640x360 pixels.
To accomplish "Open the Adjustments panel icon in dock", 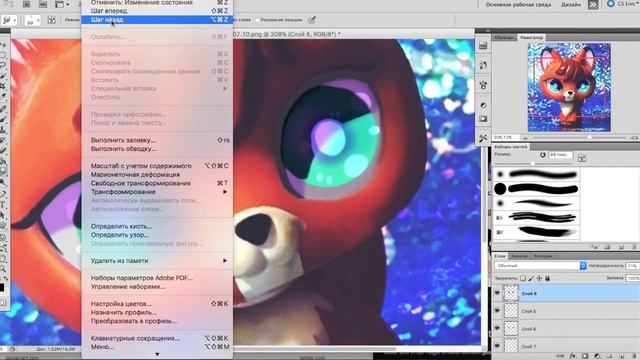I will 483,105.
